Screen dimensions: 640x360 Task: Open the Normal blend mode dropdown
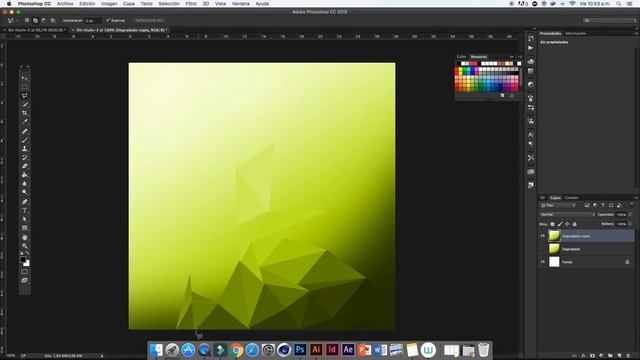click(x=567, y=214)
